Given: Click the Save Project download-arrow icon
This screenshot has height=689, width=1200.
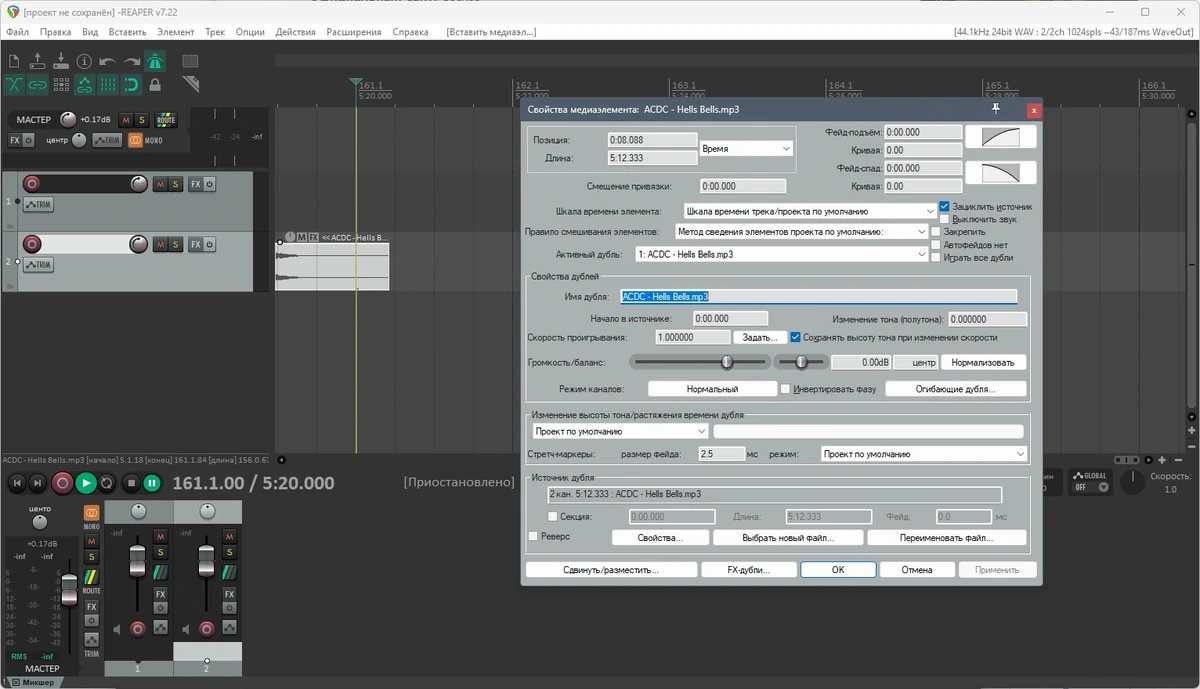Looking at the screenshot, I should click(61, 61).
